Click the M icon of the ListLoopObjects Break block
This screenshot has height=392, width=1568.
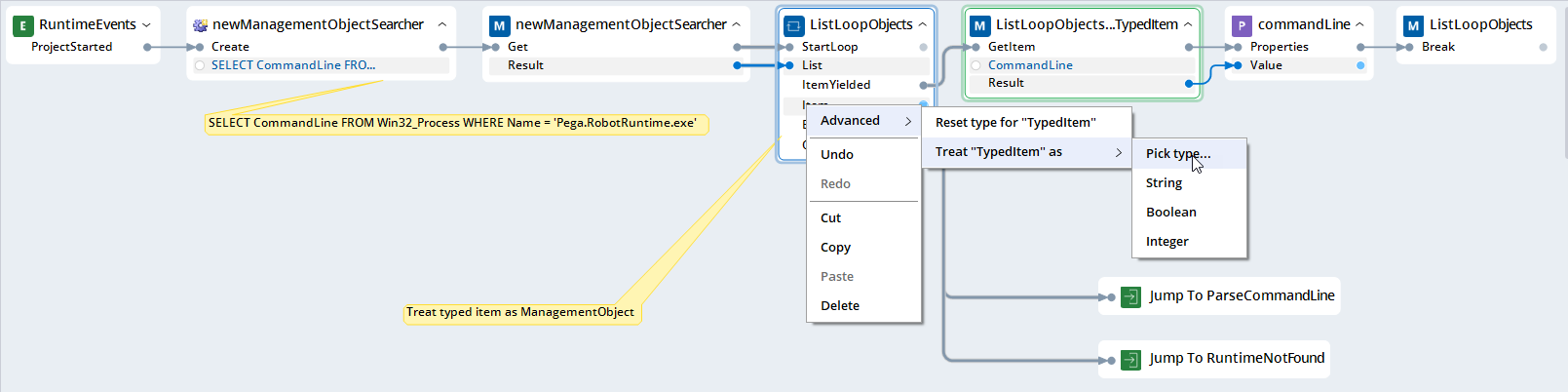(x=1413, y=25)
